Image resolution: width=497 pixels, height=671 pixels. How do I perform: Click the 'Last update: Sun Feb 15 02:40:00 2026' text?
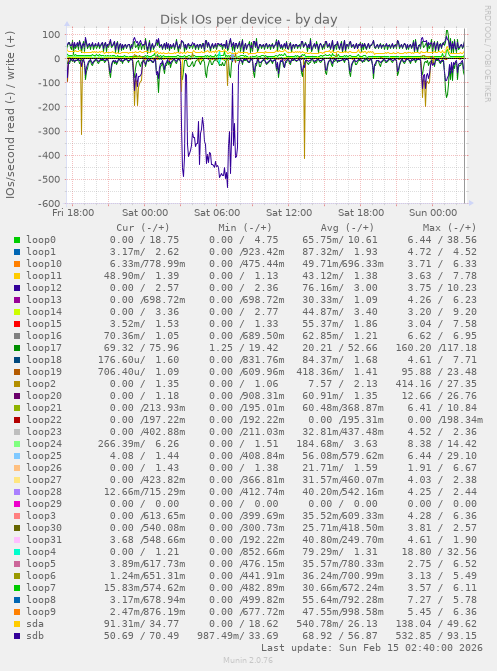point(372,648)
